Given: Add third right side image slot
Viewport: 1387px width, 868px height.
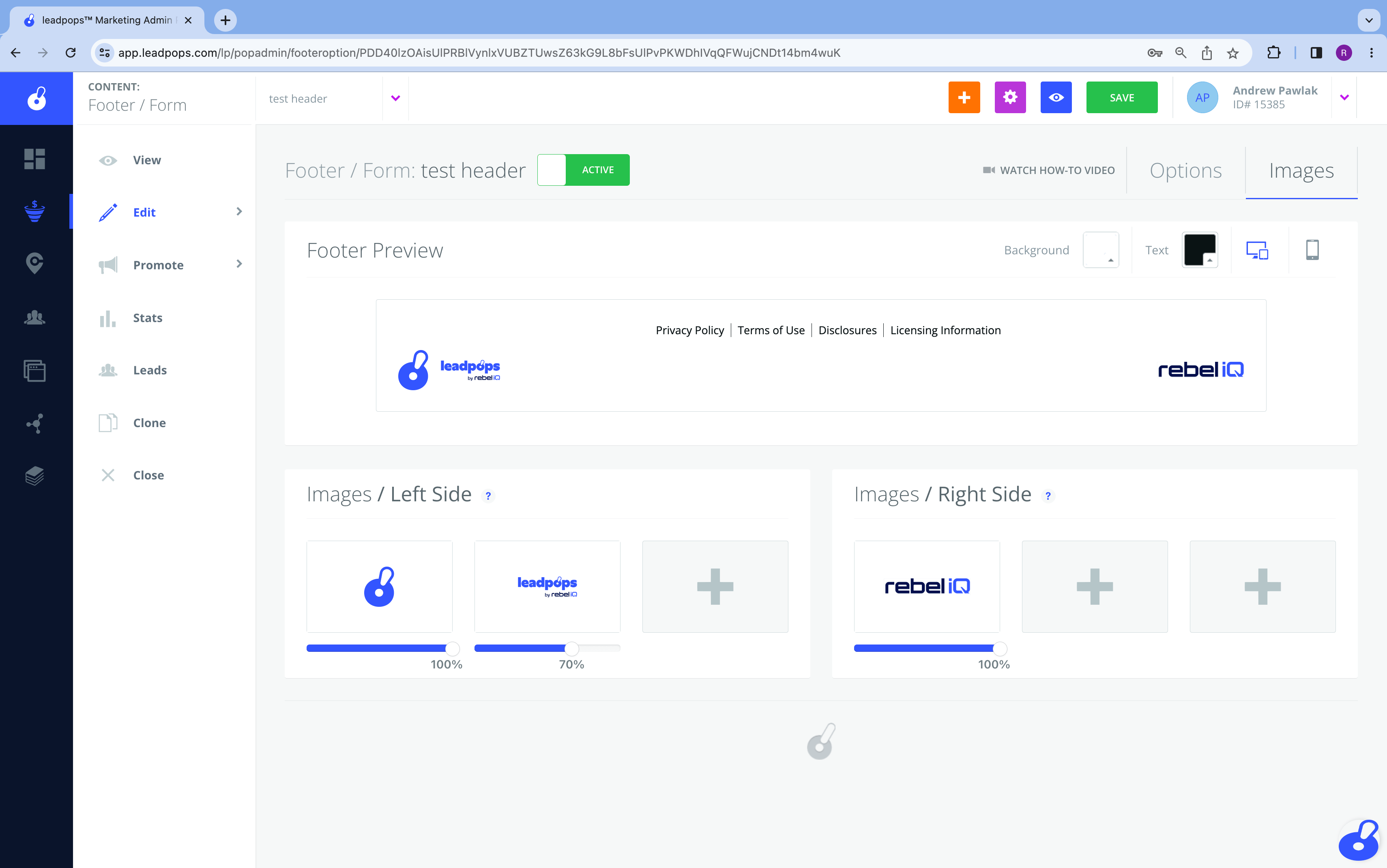Looking at the screenshot, I should pyautogui.click(x=1262, y=586).
